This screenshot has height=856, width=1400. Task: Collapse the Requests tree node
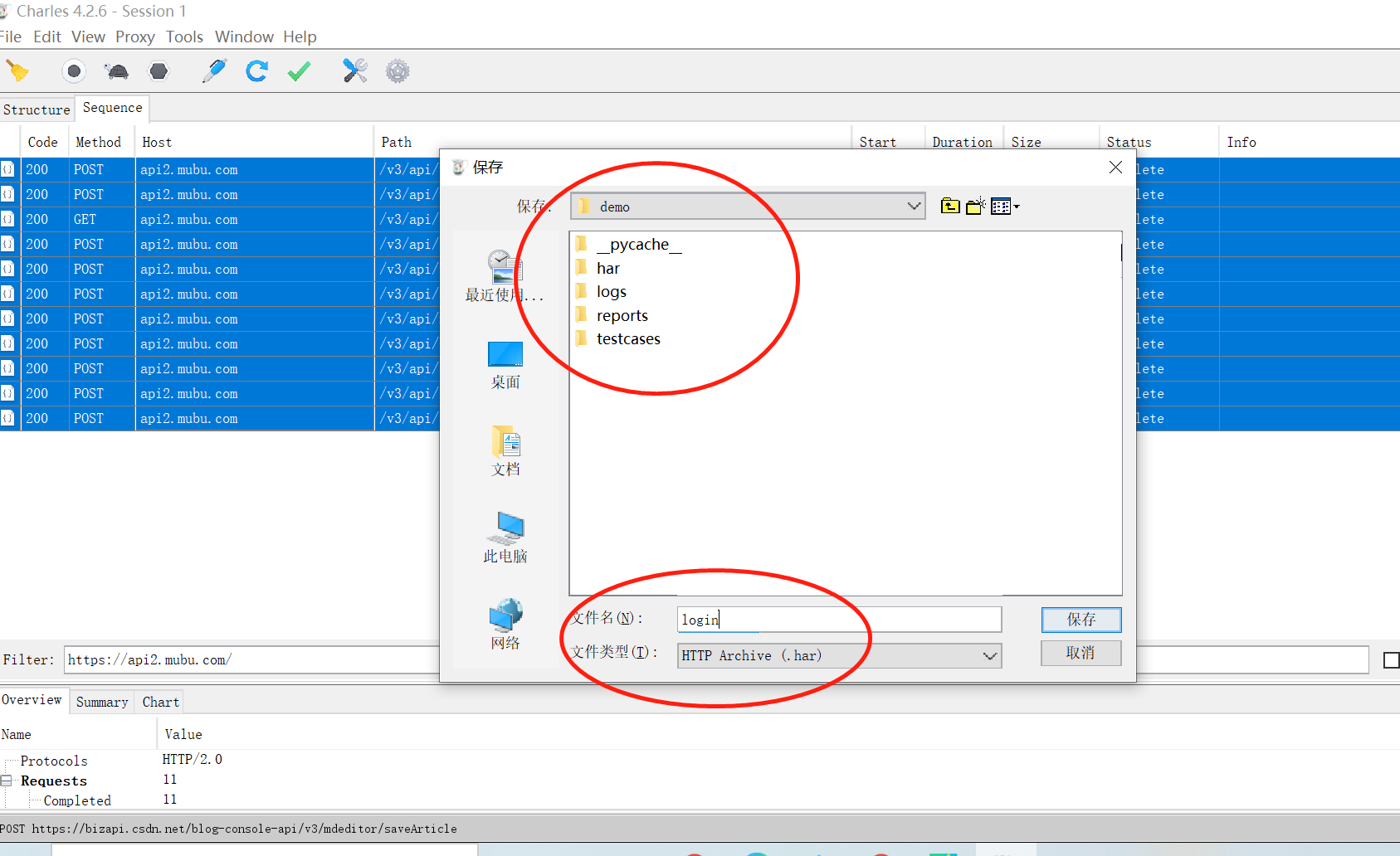(x=7, y=781)
